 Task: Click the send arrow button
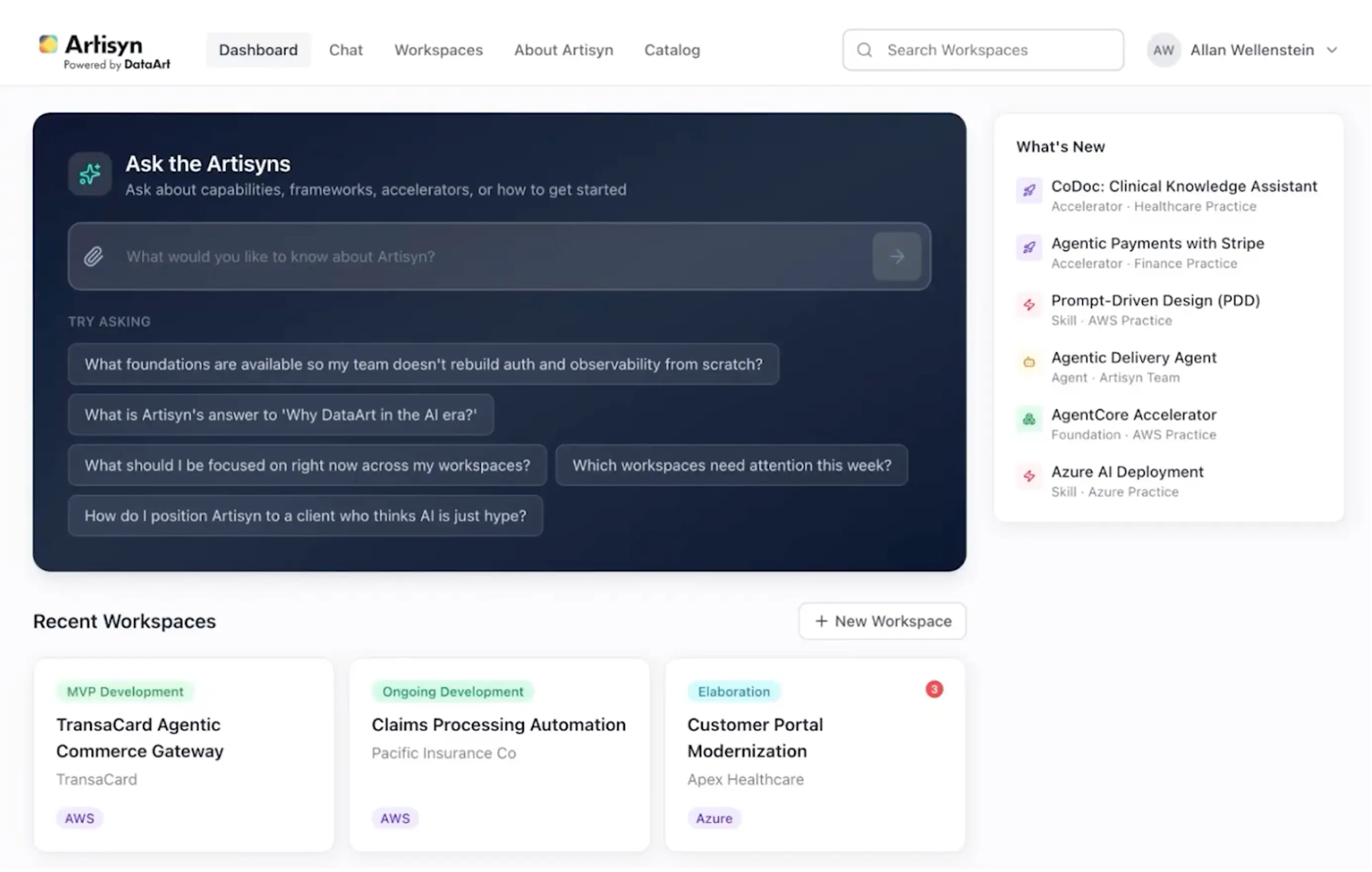pos(897,257)
